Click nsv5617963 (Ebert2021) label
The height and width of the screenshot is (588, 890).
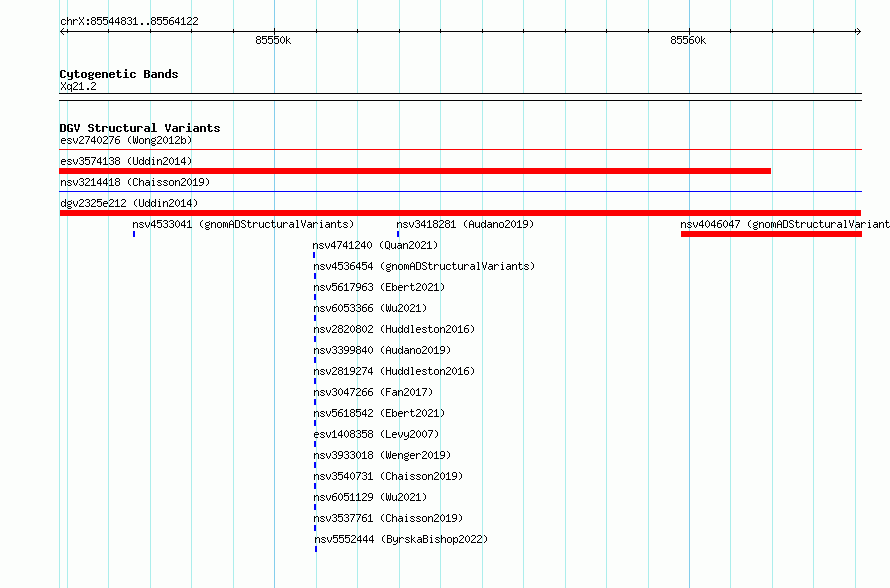(x=379, y=287)
